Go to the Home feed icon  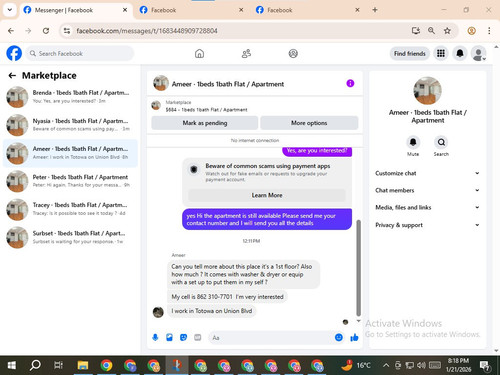199,53
